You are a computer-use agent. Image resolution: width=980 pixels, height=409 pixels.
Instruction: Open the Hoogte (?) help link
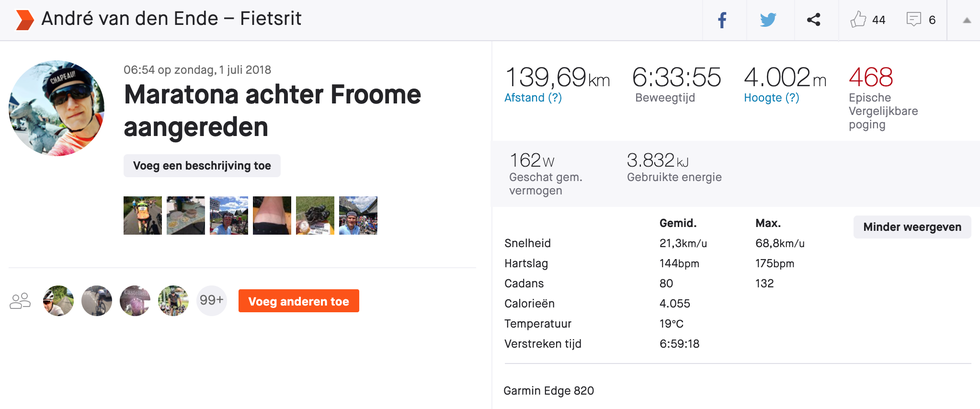tap(771, 98)
